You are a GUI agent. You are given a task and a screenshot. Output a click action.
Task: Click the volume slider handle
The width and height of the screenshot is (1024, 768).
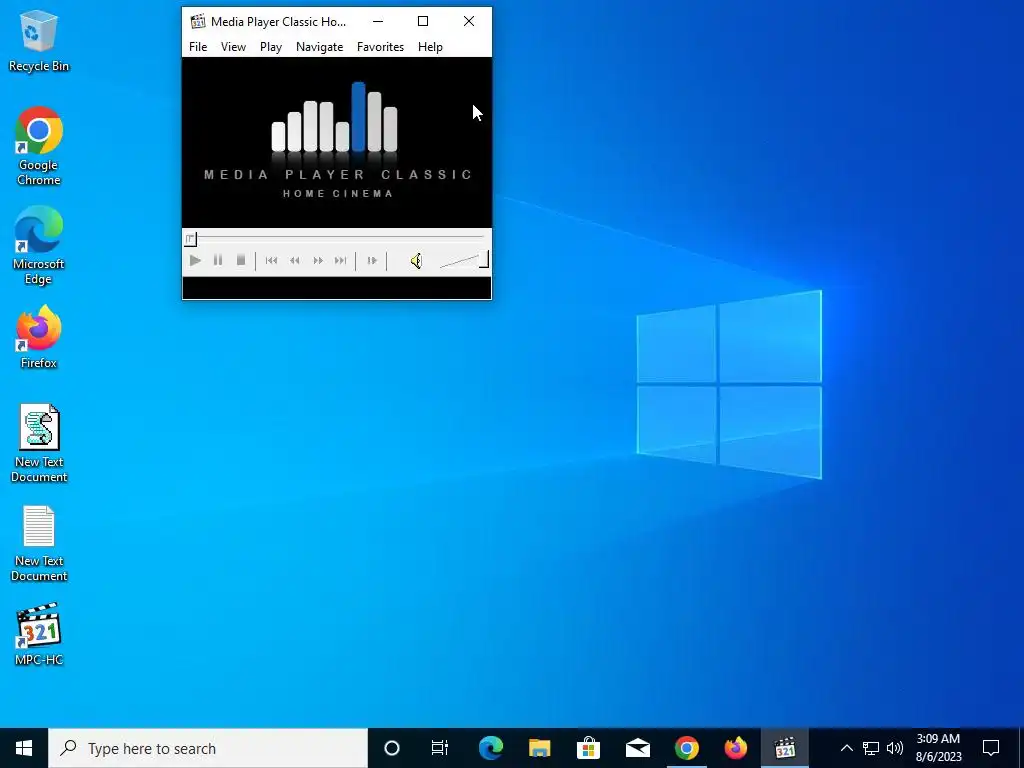point(484,259)
